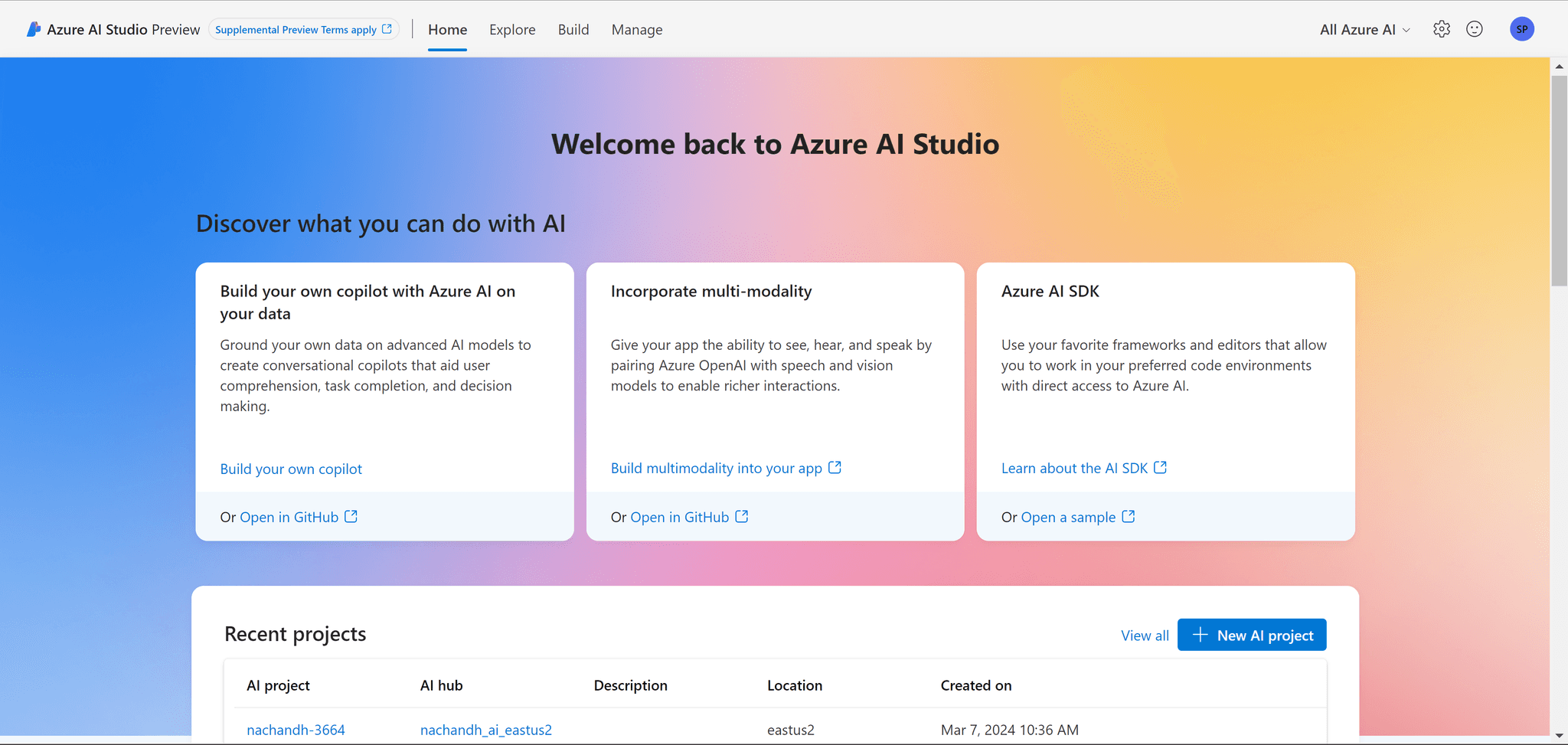Open the nachandh-3664 project
The height and width of the screenshot is (745, 1568).
[296, 730]
